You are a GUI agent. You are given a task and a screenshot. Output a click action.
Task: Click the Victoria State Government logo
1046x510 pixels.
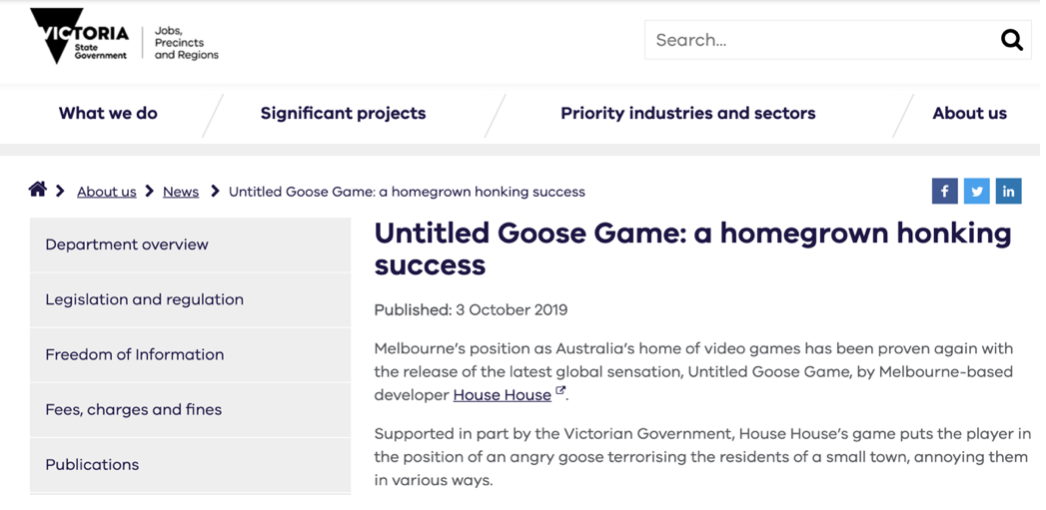pos(79,36)
